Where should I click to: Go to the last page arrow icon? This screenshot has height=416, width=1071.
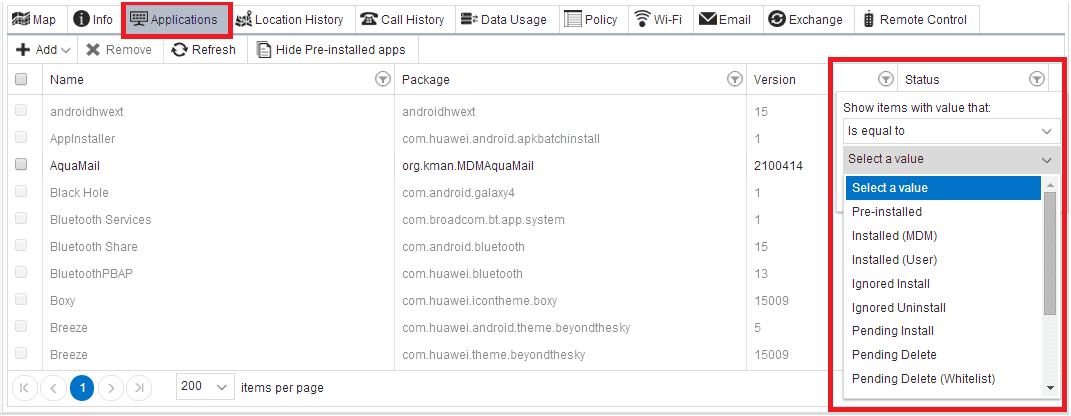click(139, 387)
